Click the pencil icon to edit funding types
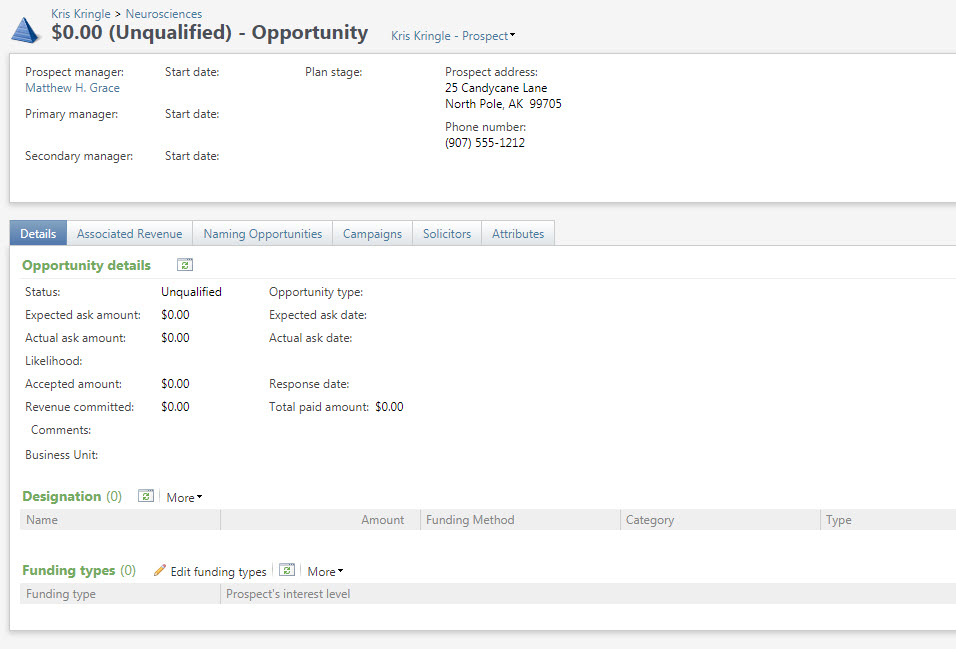Image resolution: width=956 pixels, height=649 pixels. (x=160, y=571)
